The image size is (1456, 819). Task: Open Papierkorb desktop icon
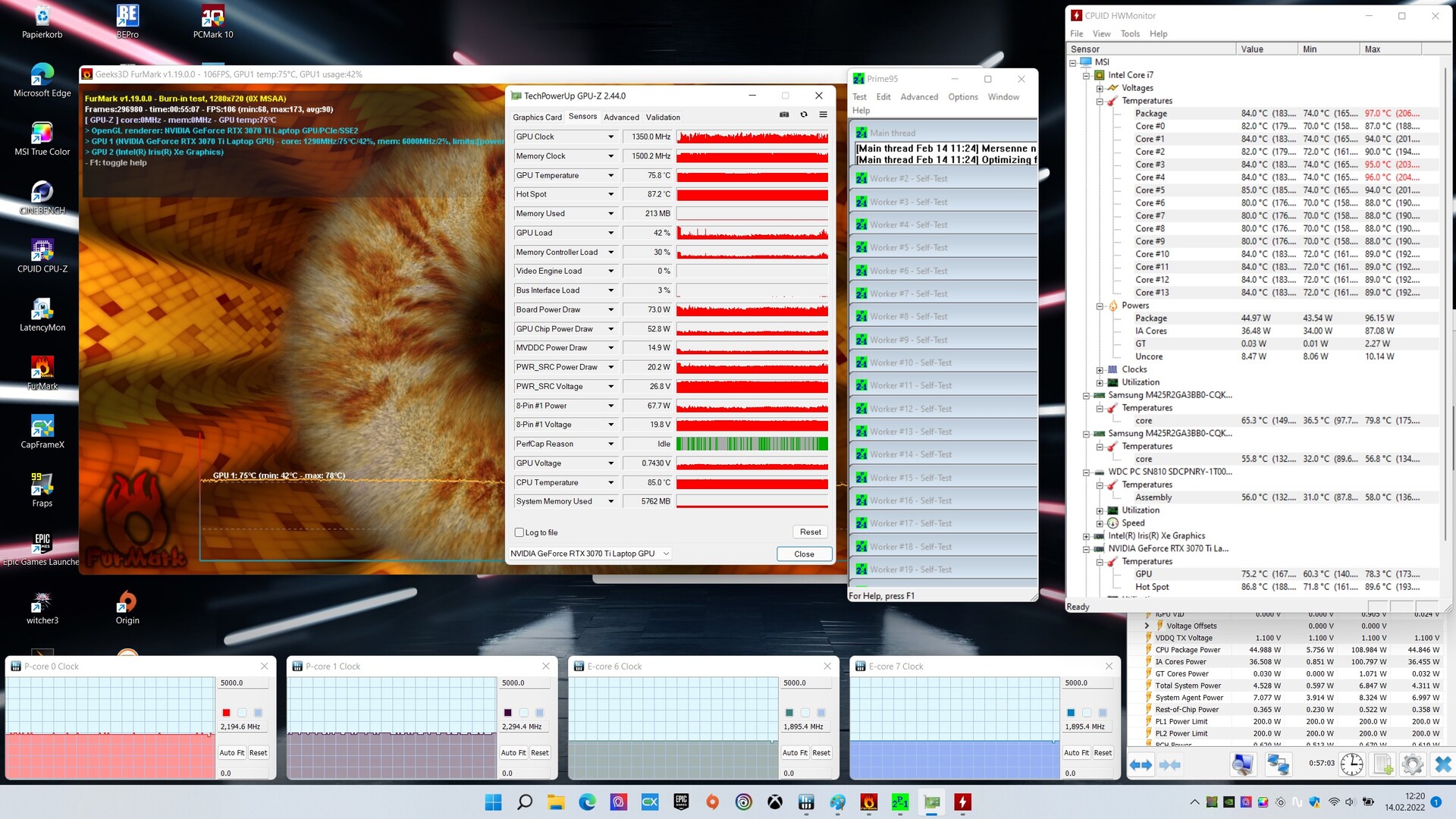pyautogui.click(x=42, y=22)
